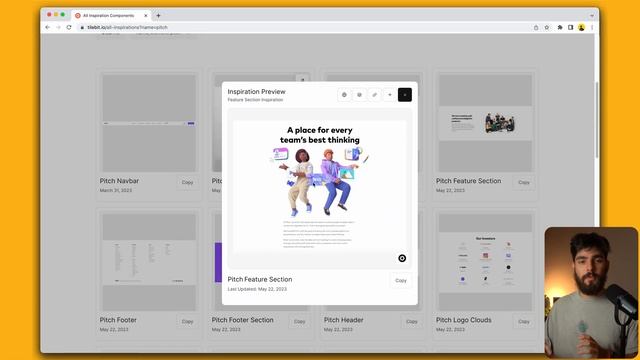Copy the background Pitch Feature Section card
The image size is (640, 360).
pos(524,182)
